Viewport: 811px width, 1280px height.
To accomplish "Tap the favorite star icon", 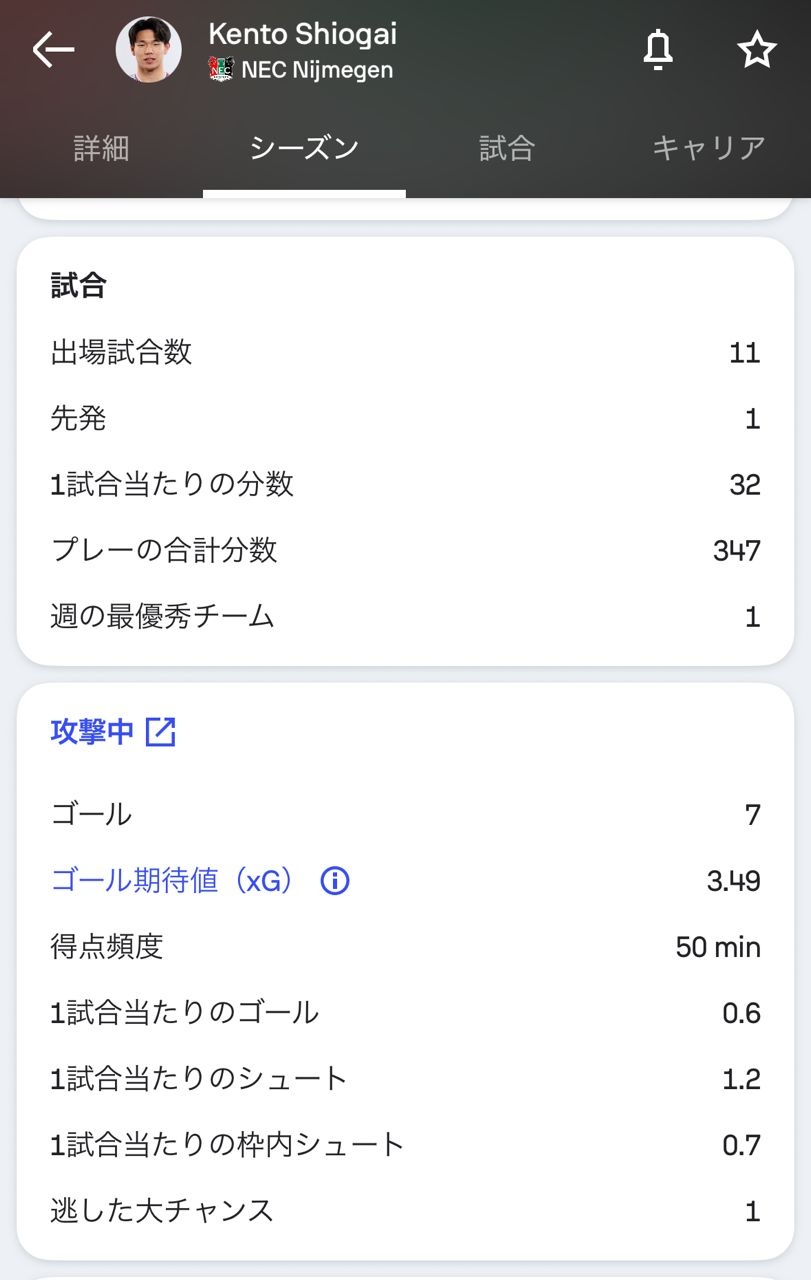I will tap(756, 49).
